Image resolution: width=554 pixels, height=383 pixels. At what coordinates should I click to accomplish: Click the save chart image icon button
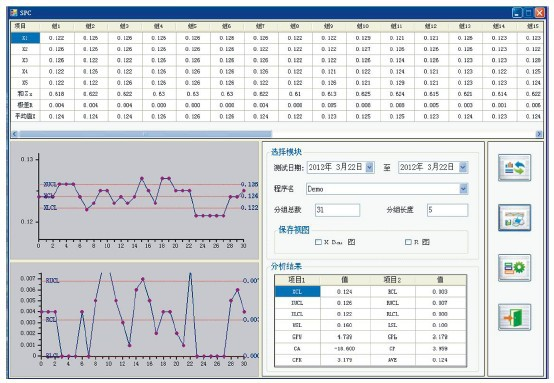[x=514, y=218]
